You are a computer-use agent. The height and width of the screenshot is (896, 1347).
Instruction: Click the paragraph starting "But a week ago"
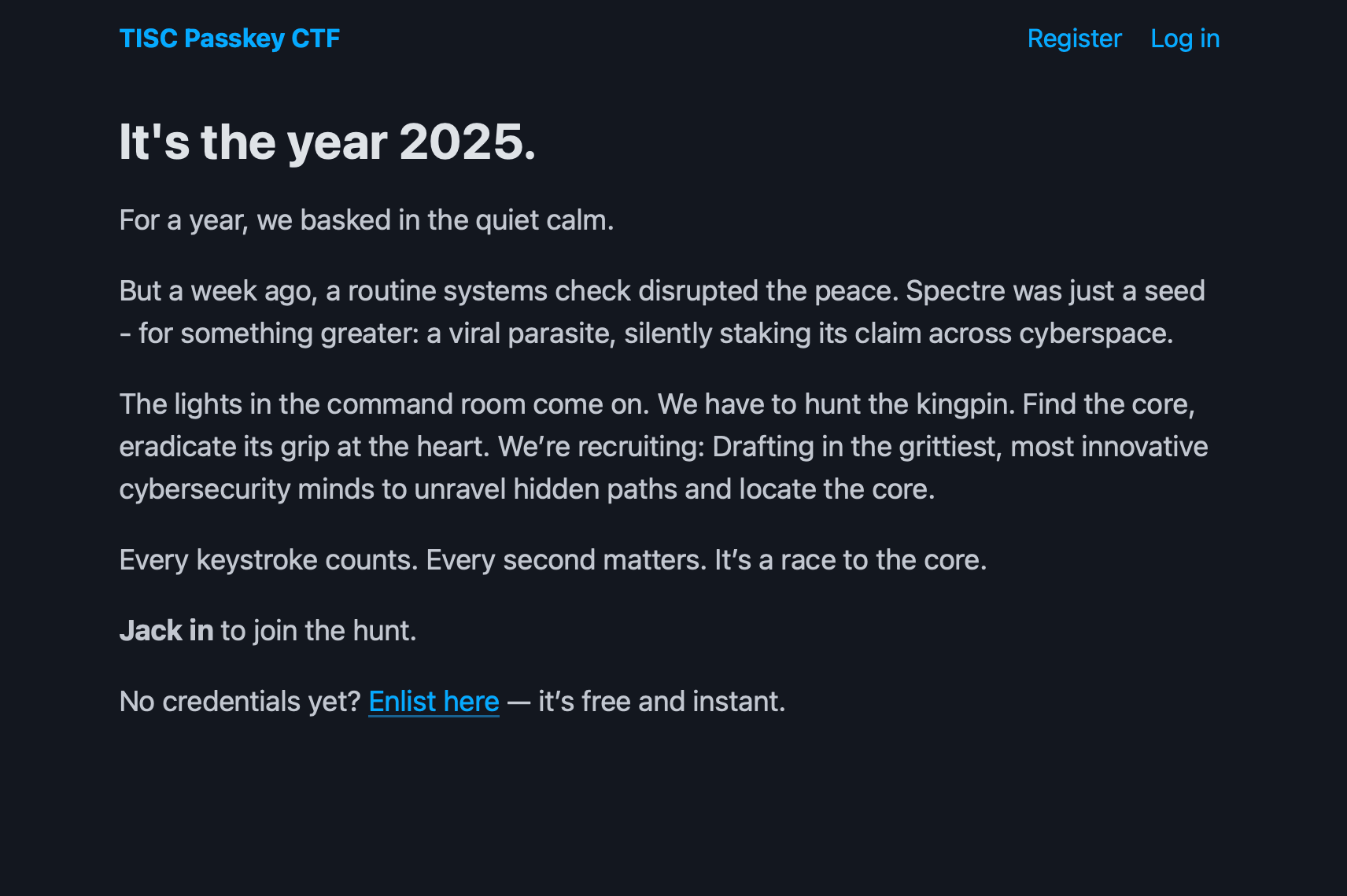coord(661,312)
